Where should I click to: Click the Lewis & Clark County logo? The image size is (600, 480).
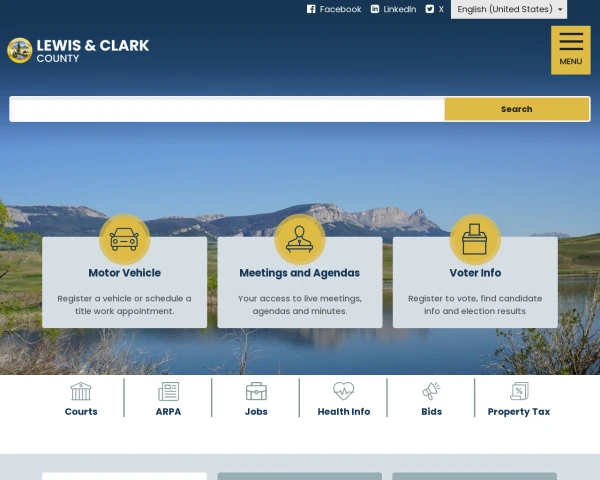click(78, 50)
